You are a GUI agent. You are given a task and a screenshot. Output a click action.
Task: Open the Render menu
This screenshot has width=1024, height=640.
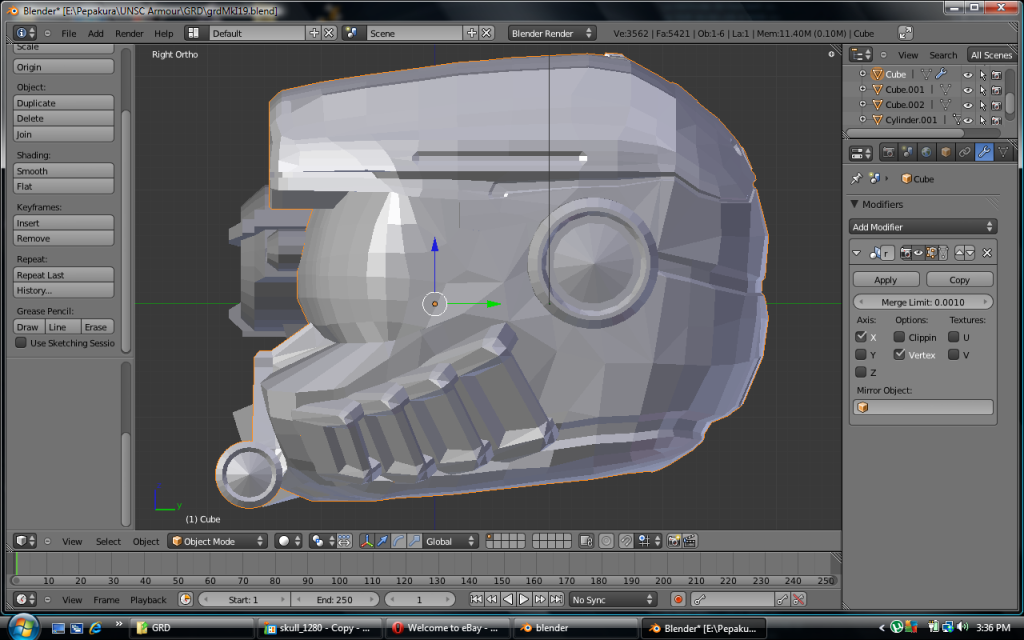click(x=129, y=33)
